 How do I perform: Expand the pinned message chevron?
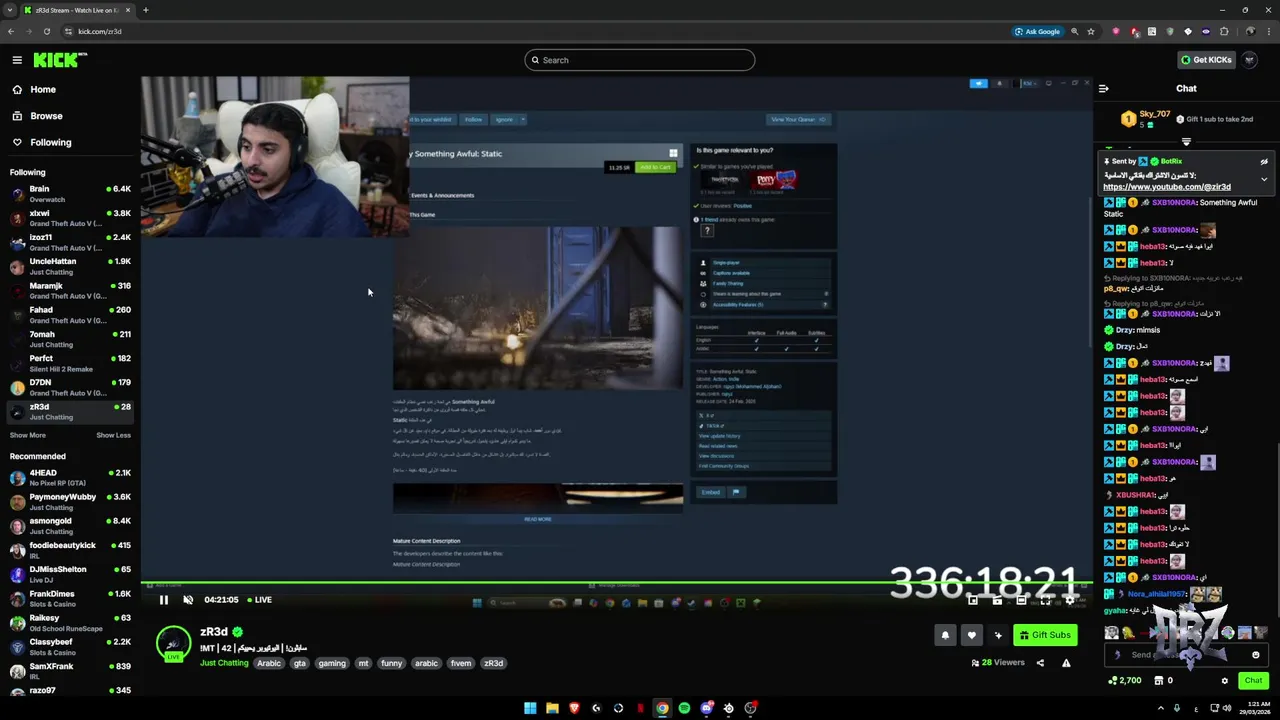(1264, 179)
